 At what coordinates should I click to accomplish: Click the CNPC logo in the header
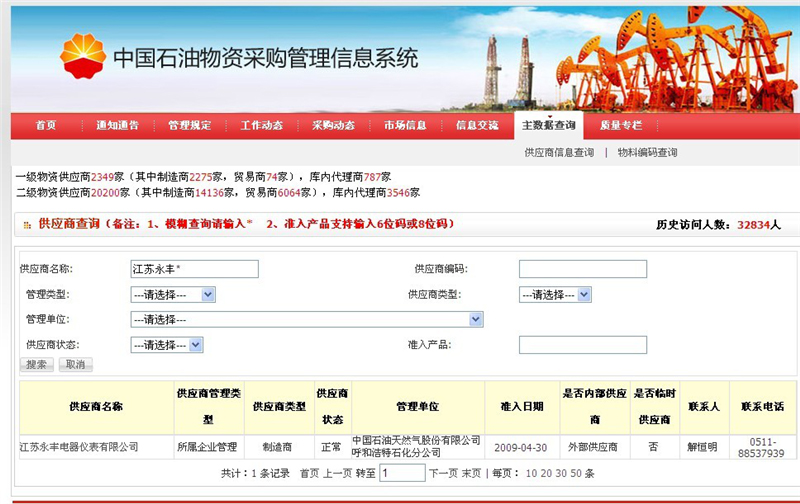click(82, 55)
